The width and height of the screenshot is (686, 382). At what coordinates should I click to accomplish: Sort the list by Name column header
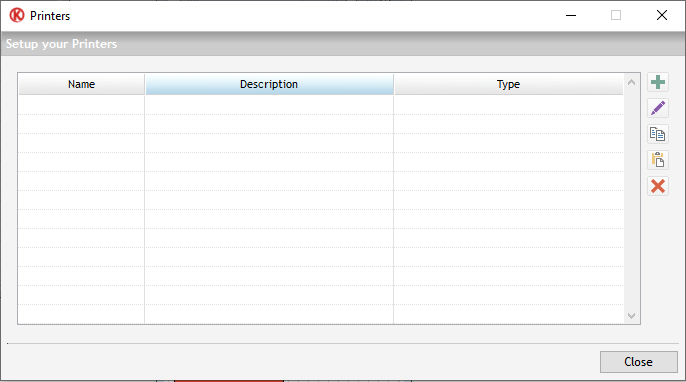[x=81, y=84]
